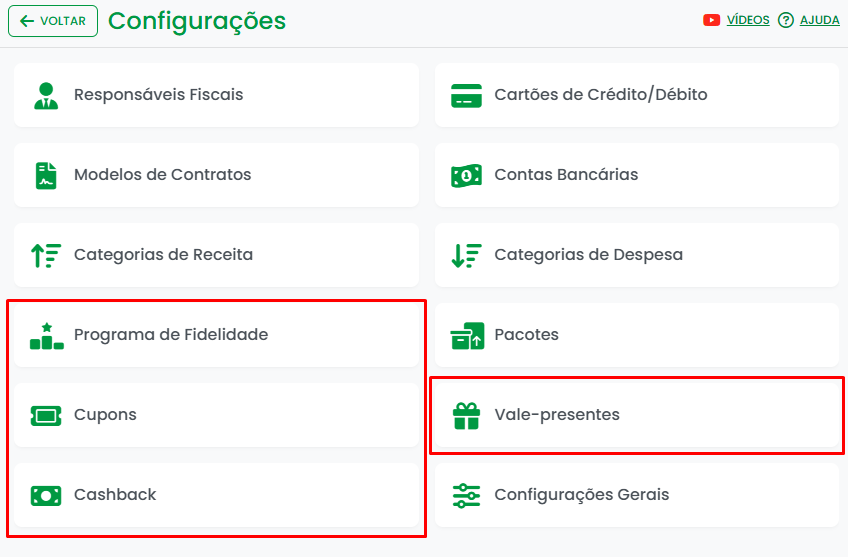Viewport: 848px width, 557px height.
Task: Click the Configurações page heading
Action: coord(197,21)
